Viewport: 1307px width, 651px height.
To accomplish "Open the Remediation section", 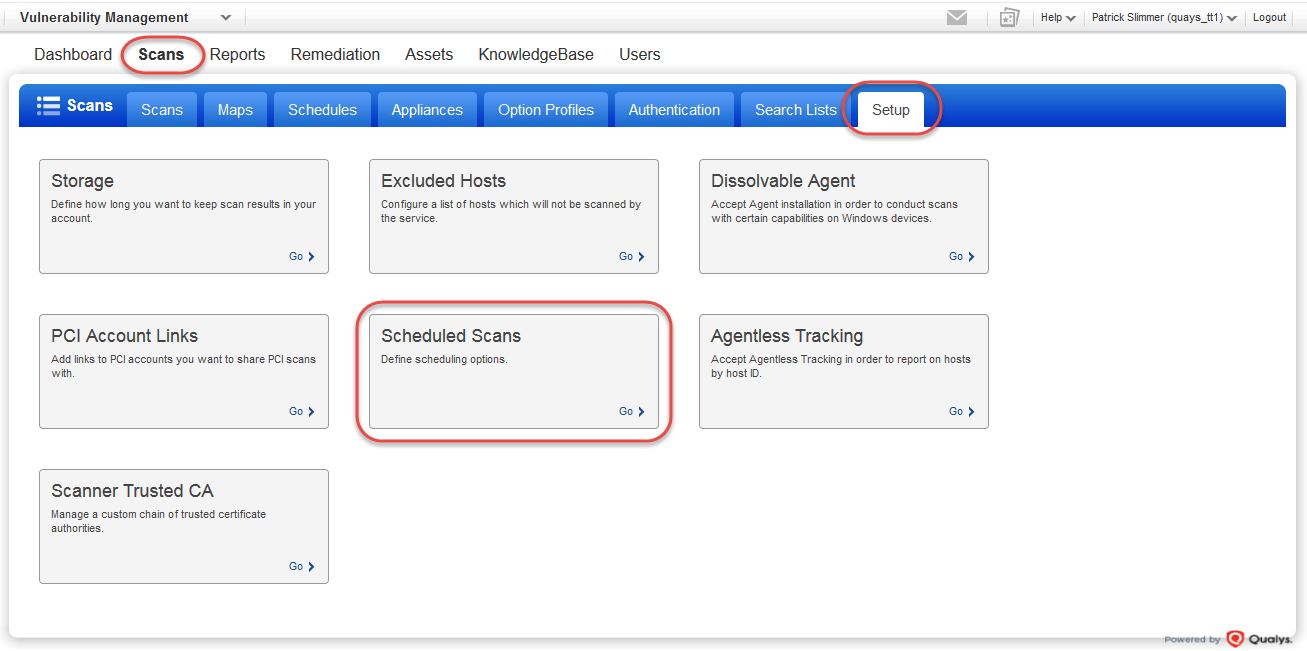I will pos(335,54).
